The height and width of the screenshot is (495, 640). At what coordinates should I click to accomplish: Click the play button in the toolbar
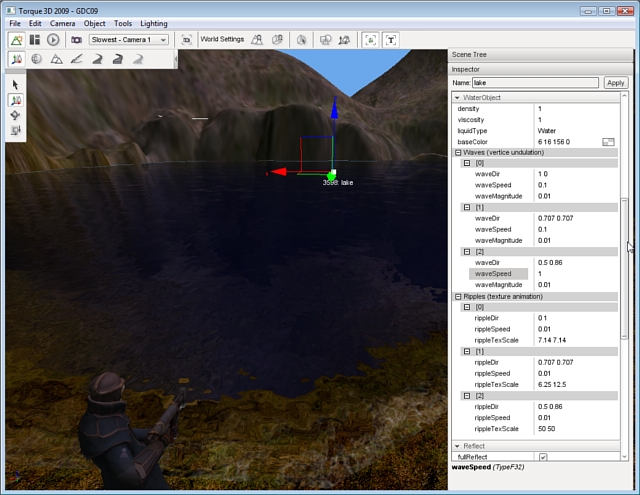pos(53,40)
